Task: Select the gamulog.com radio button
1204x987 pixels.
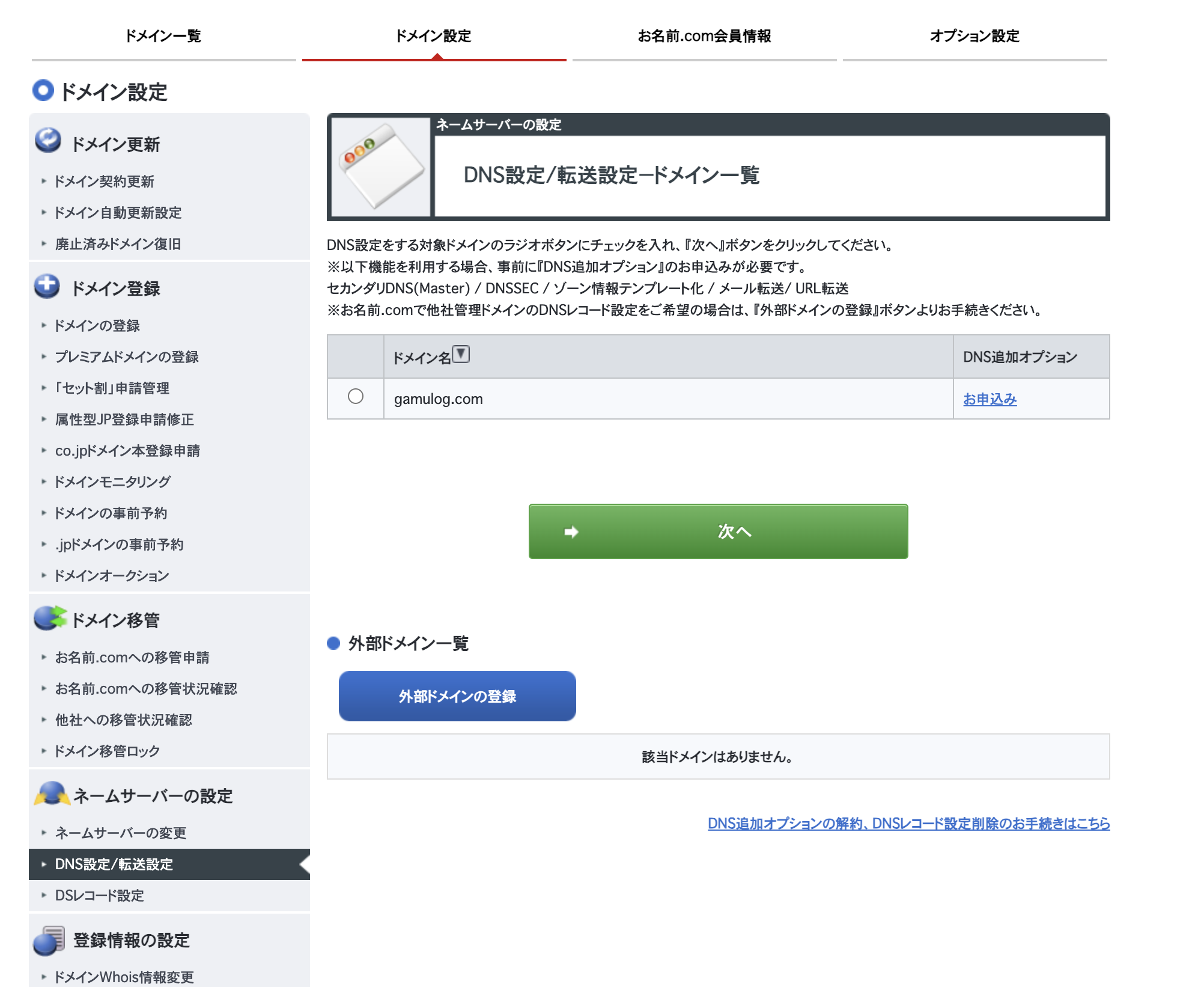Action: tap(356, 397)
